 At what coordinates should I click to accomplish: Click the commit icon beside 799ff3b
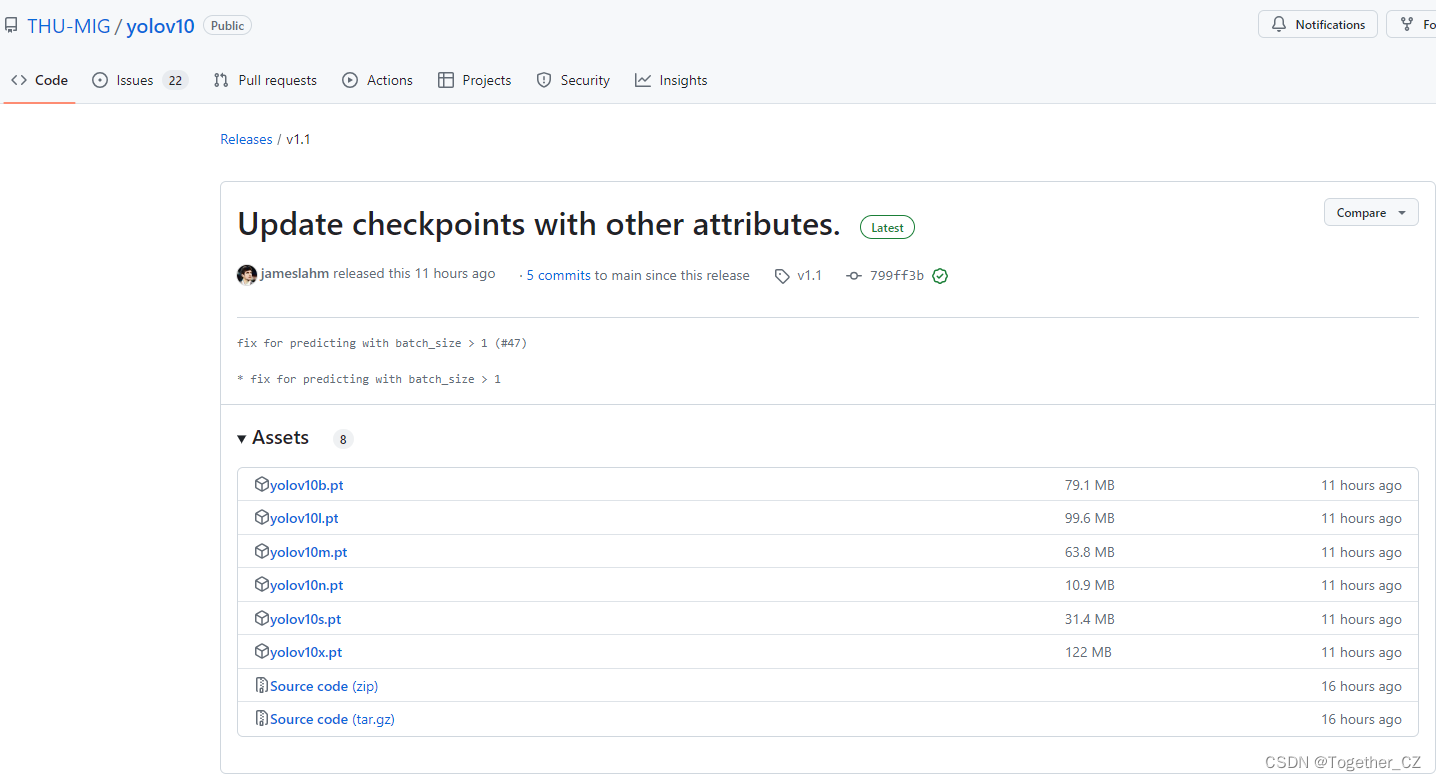click(853, 276)
